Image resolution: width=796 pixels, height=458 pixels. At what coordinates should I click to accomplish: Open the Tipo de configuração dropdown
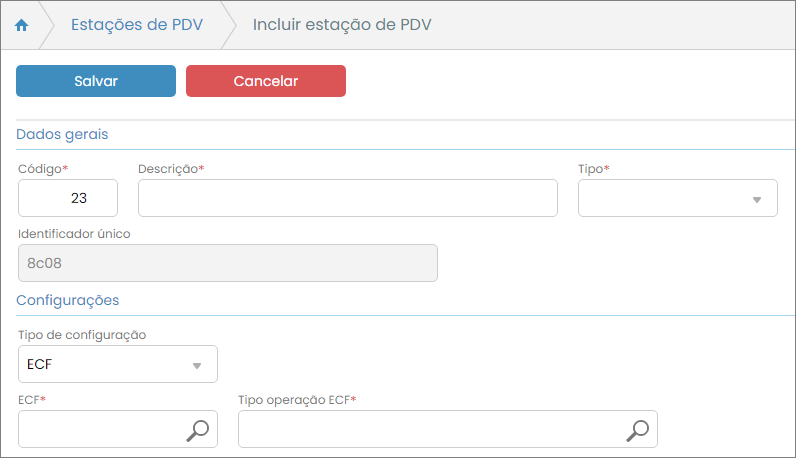(x=117, y=364)
